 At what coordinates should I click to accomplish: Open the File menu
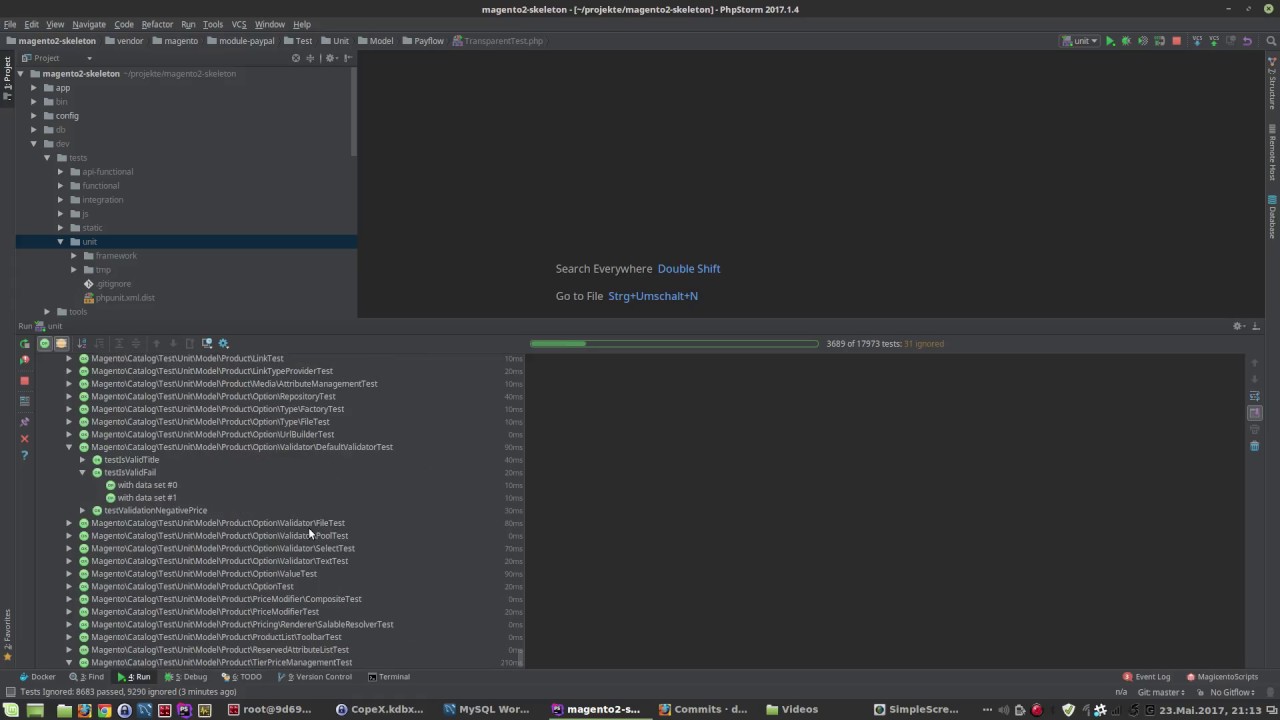[10, 24]
